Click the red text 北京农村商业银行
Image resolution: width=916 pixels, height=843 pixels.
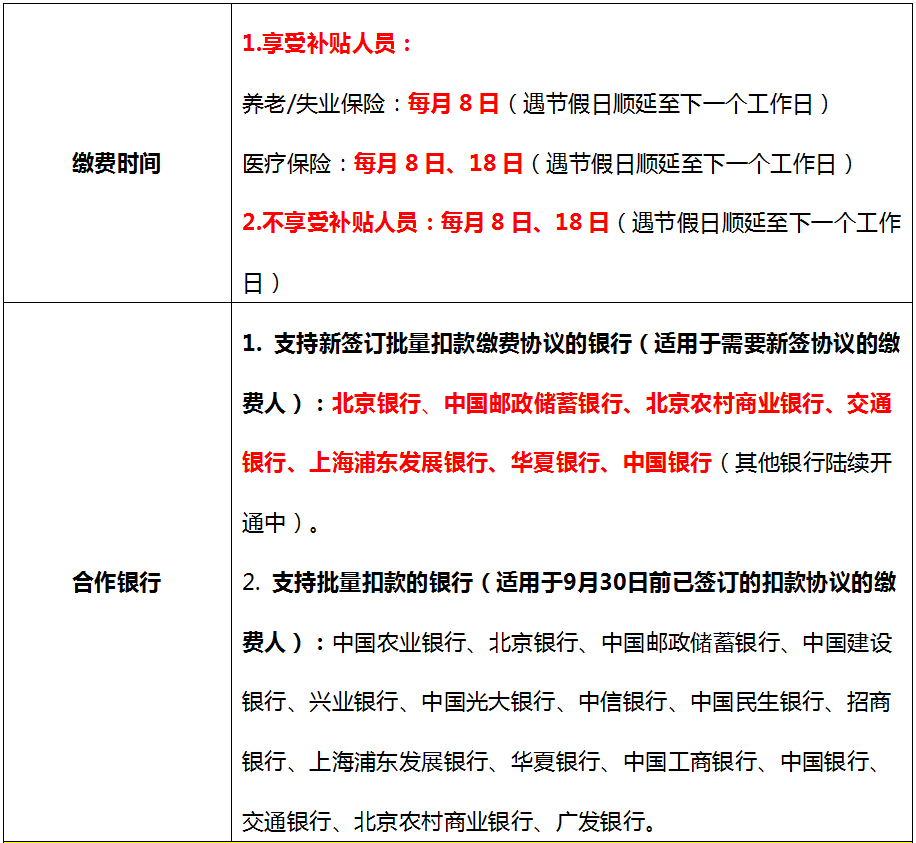[x=735, y=404]
